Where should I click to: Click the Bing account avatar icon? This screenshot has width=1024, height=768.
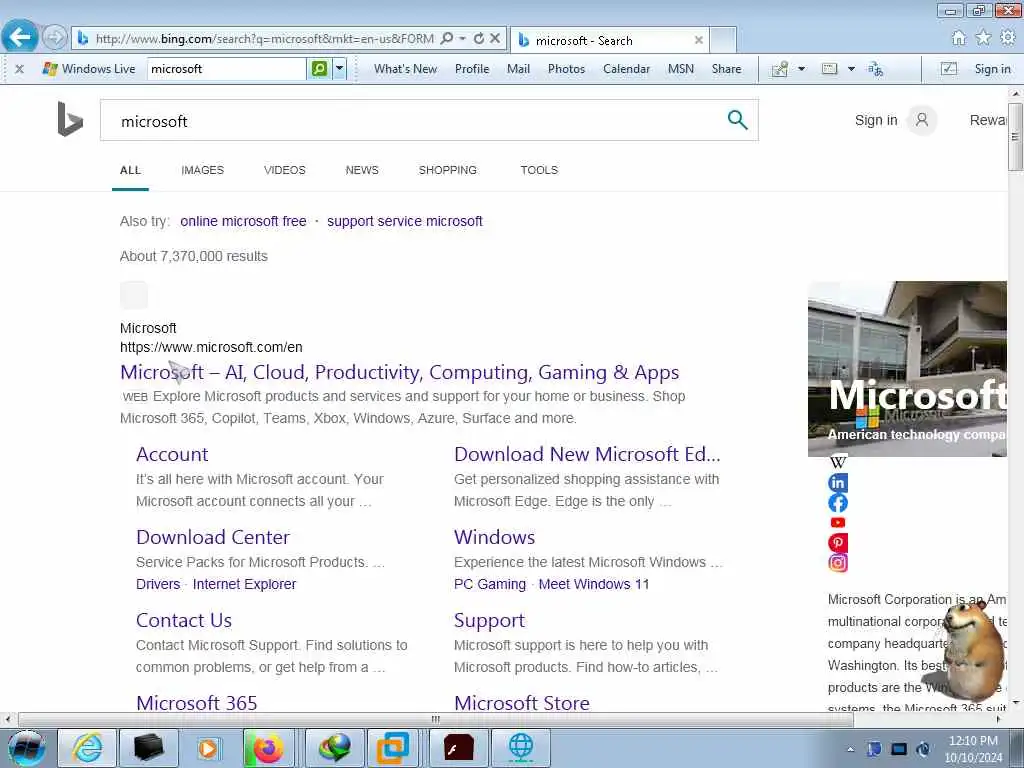(922, 120)
